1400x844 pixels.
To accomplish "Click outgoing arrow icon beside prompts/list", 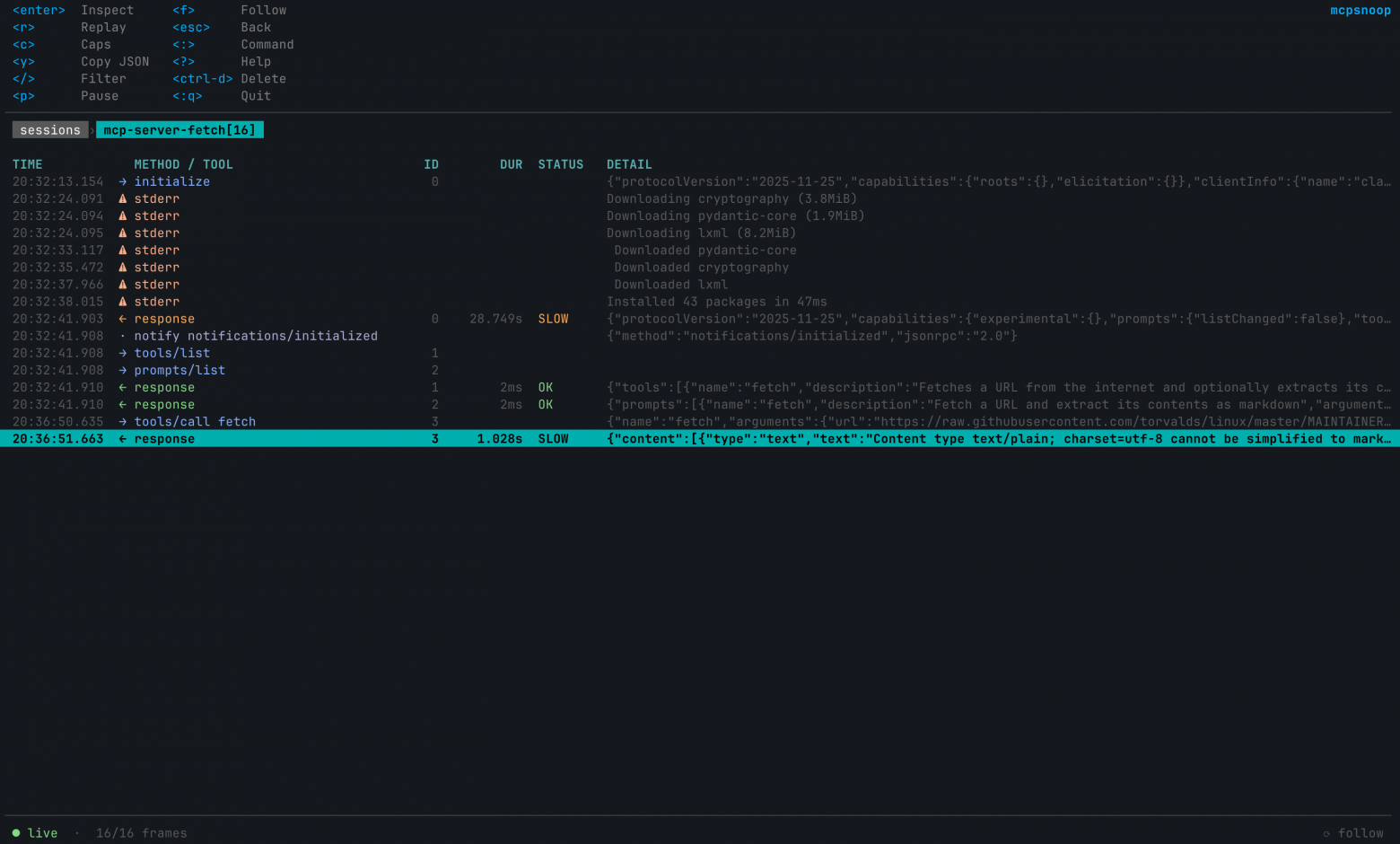I will click(x=123, y=370).
